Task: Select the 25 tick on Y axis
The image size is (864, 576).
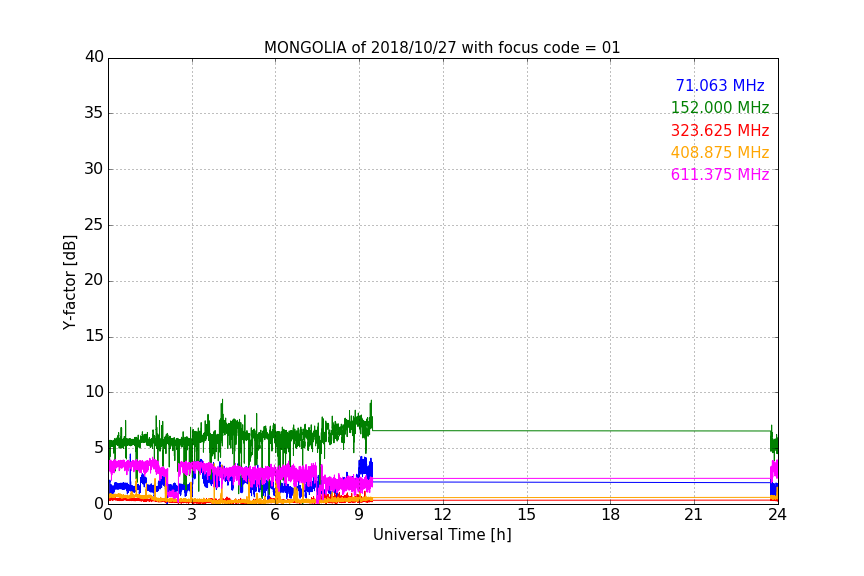Action: (x=94, y=225)
